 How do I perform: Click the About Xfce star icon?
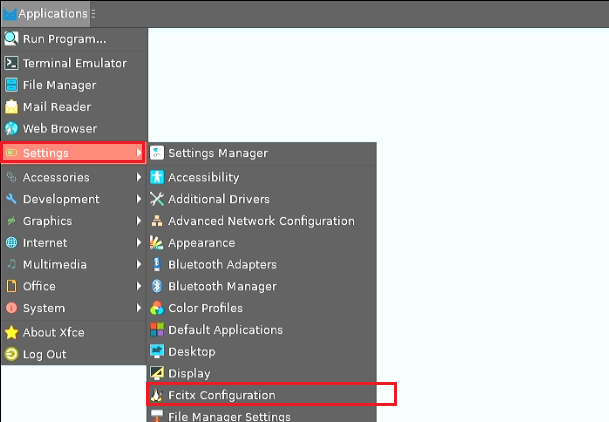point(11,332)
